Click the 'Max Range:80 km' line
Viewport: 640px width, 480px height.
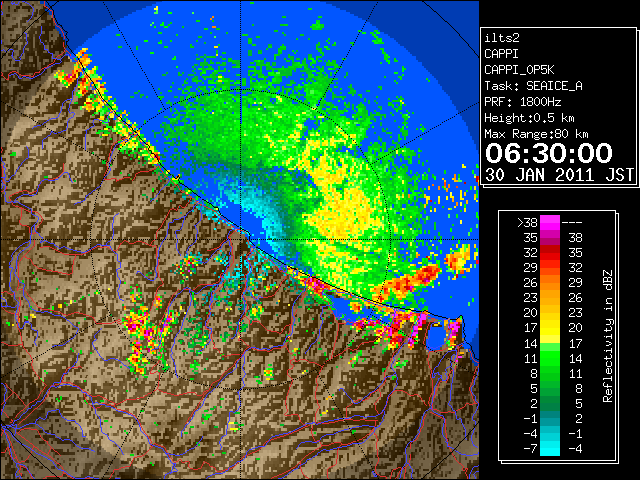[x=536, y=134]
